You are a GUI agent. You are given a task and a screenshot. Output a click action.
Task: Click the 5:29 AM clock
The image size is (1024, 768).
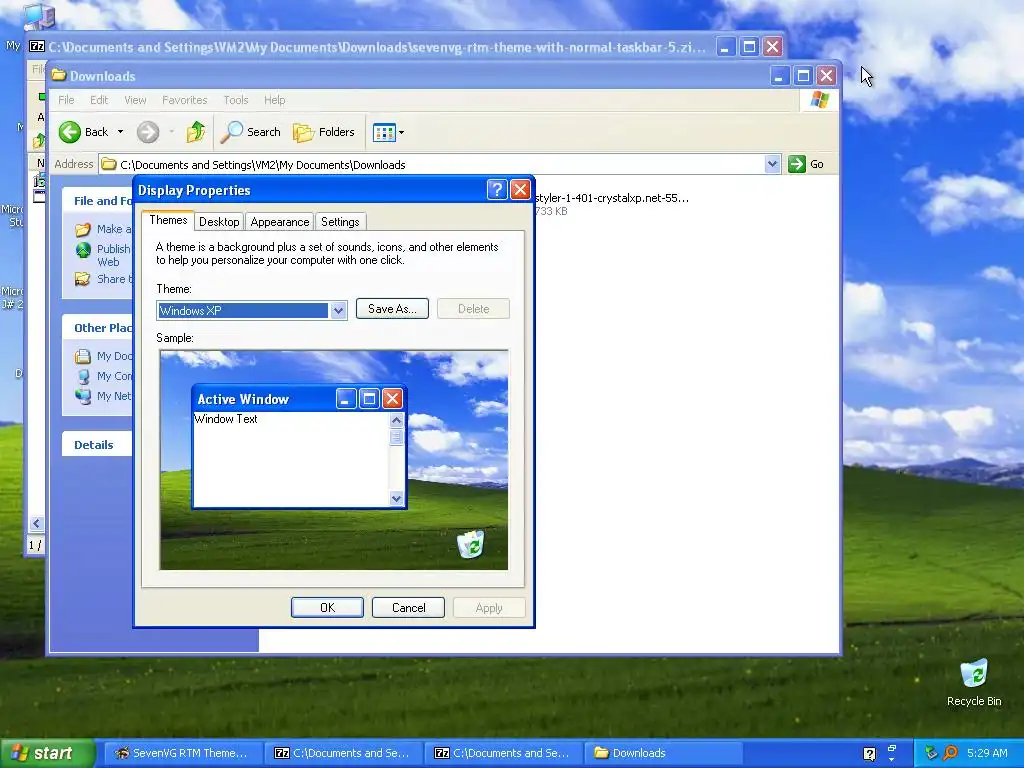click(x=987, y=753)
